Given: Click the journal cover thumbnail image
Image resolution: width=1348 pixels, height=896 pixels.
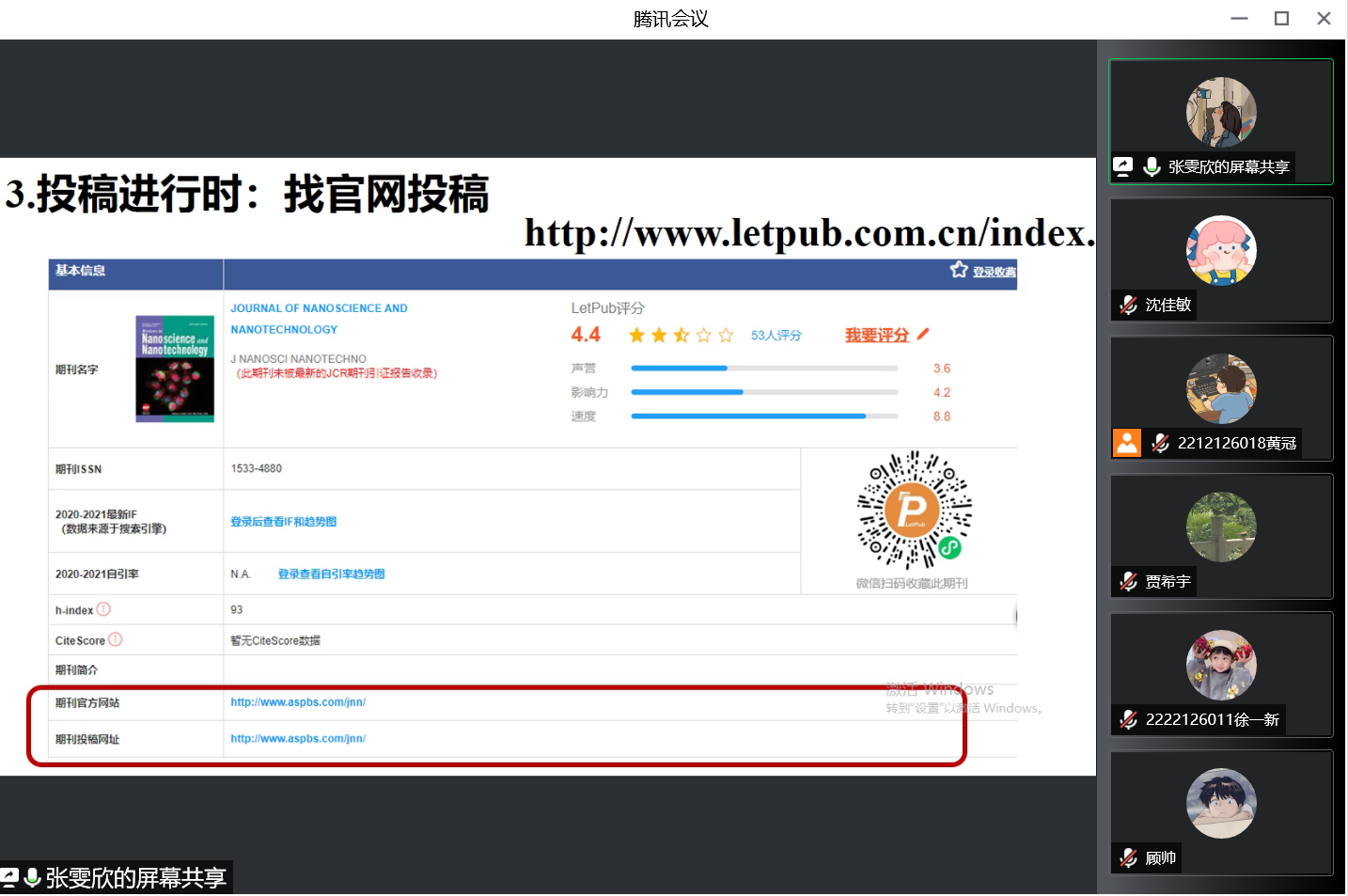Looking at the screenshot, I should tap(175, 369).
